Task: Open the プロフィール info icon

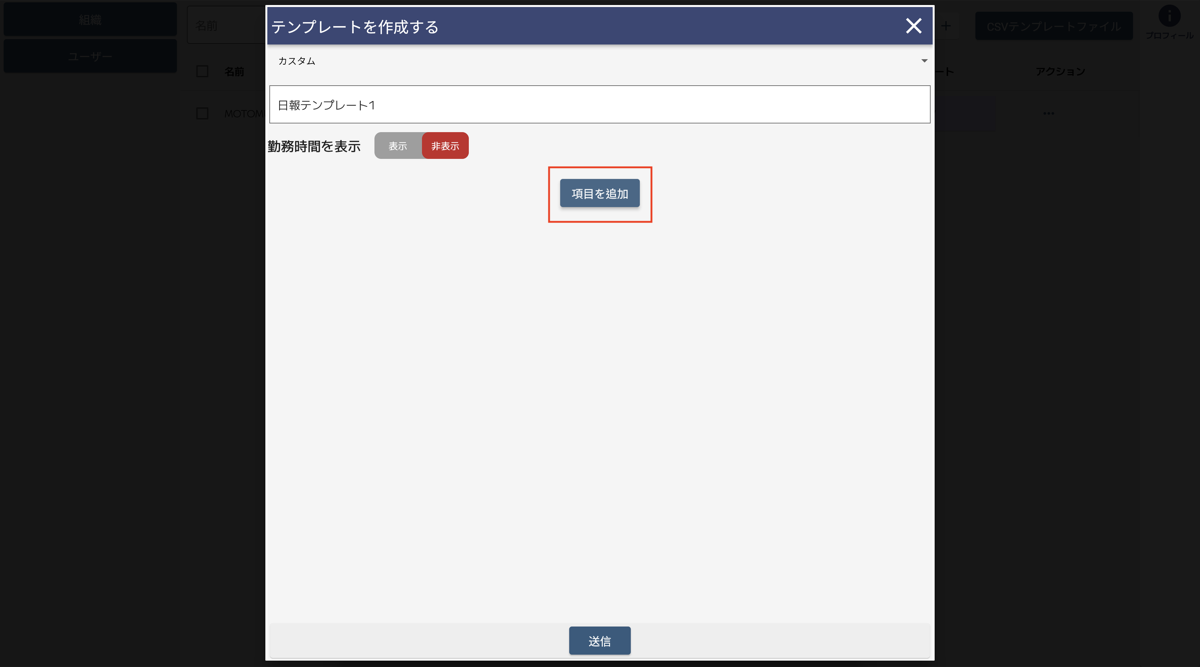Action: pyautogui.click(x=1168, y=17)
